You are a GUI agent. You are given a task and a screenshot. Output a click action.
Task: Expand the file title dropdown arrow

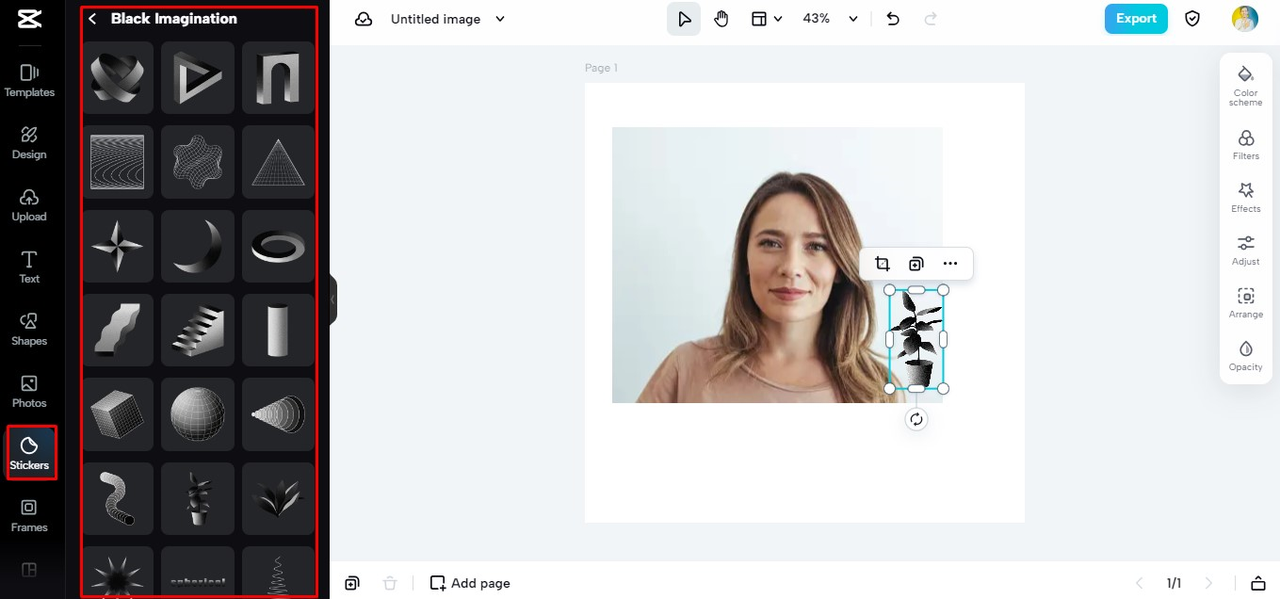click(500, 19)
